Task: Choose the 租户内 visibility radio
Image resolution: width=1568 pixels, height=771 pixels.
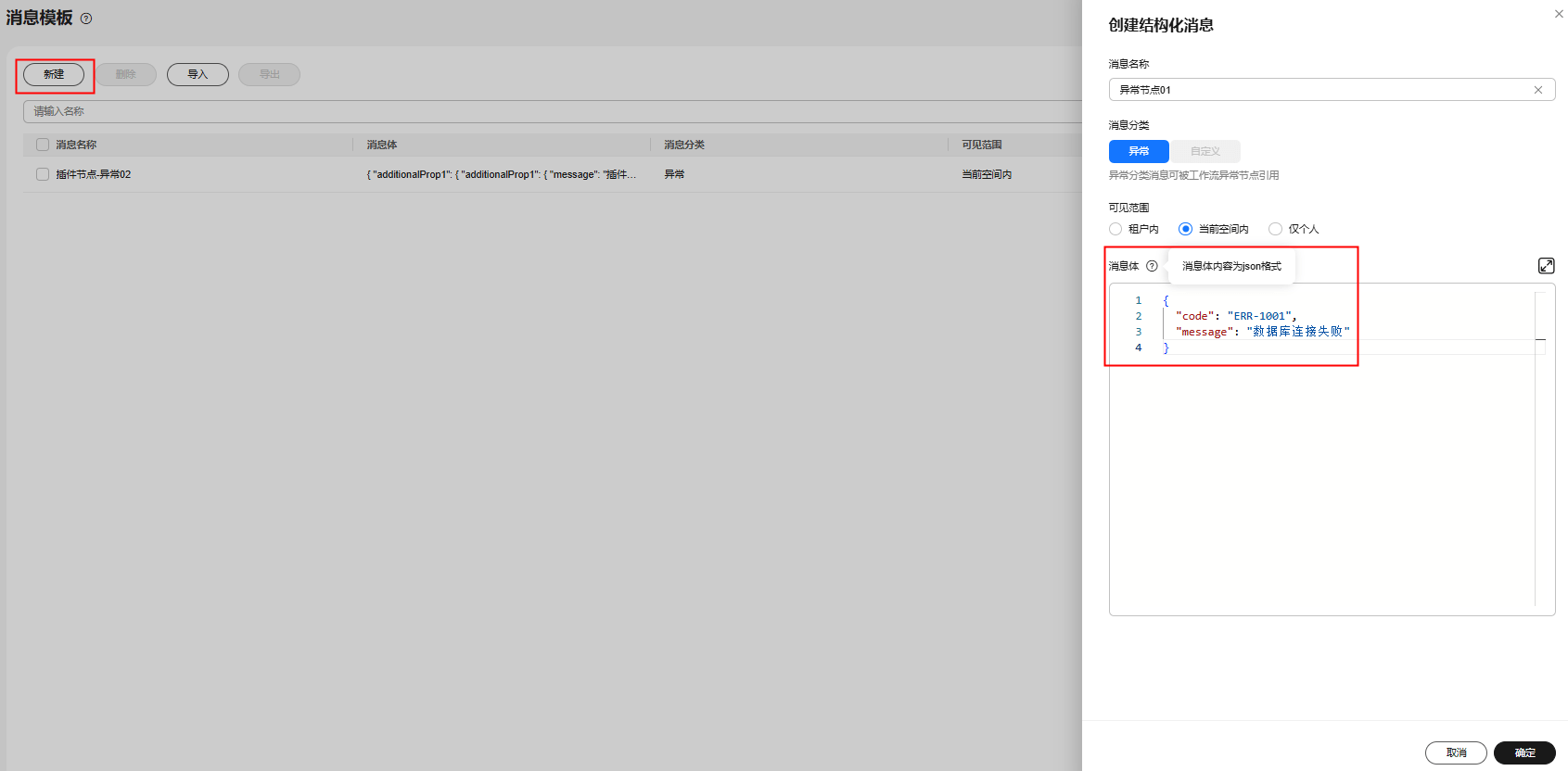Action: pos(1115,229)
